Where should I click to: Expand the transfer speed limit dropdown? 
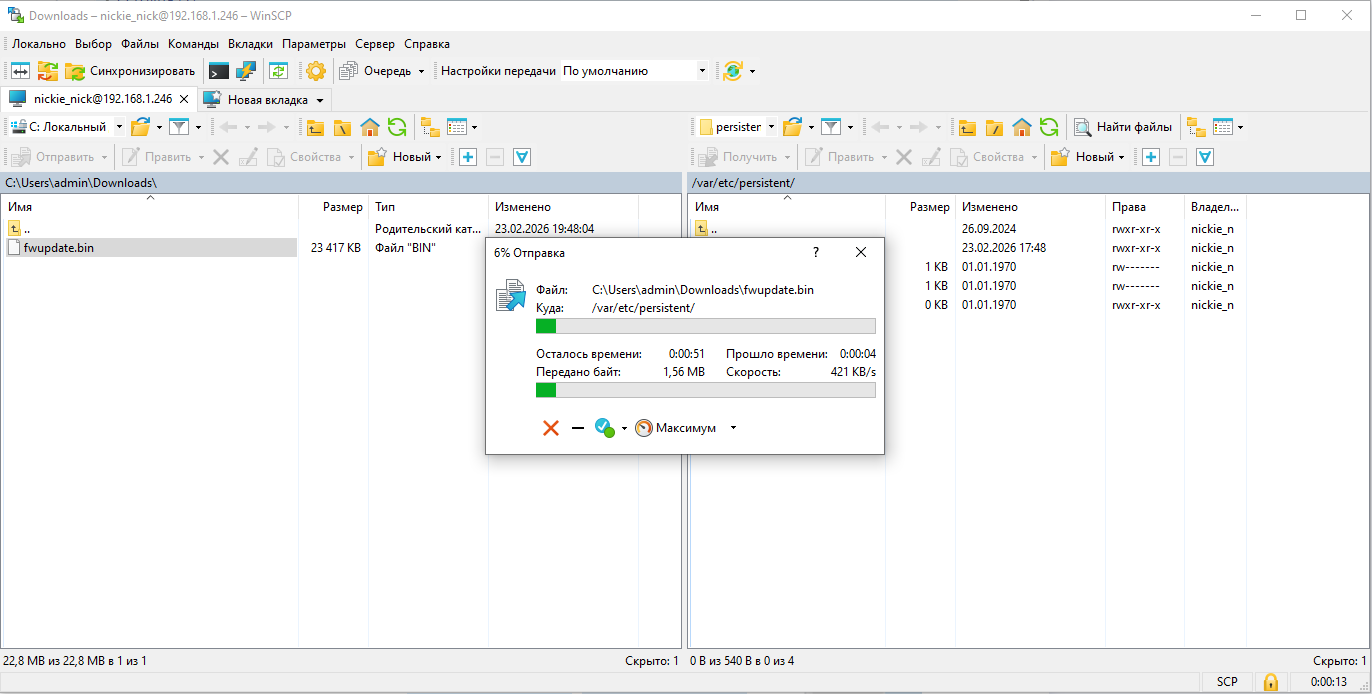click(x=733, y=428)
